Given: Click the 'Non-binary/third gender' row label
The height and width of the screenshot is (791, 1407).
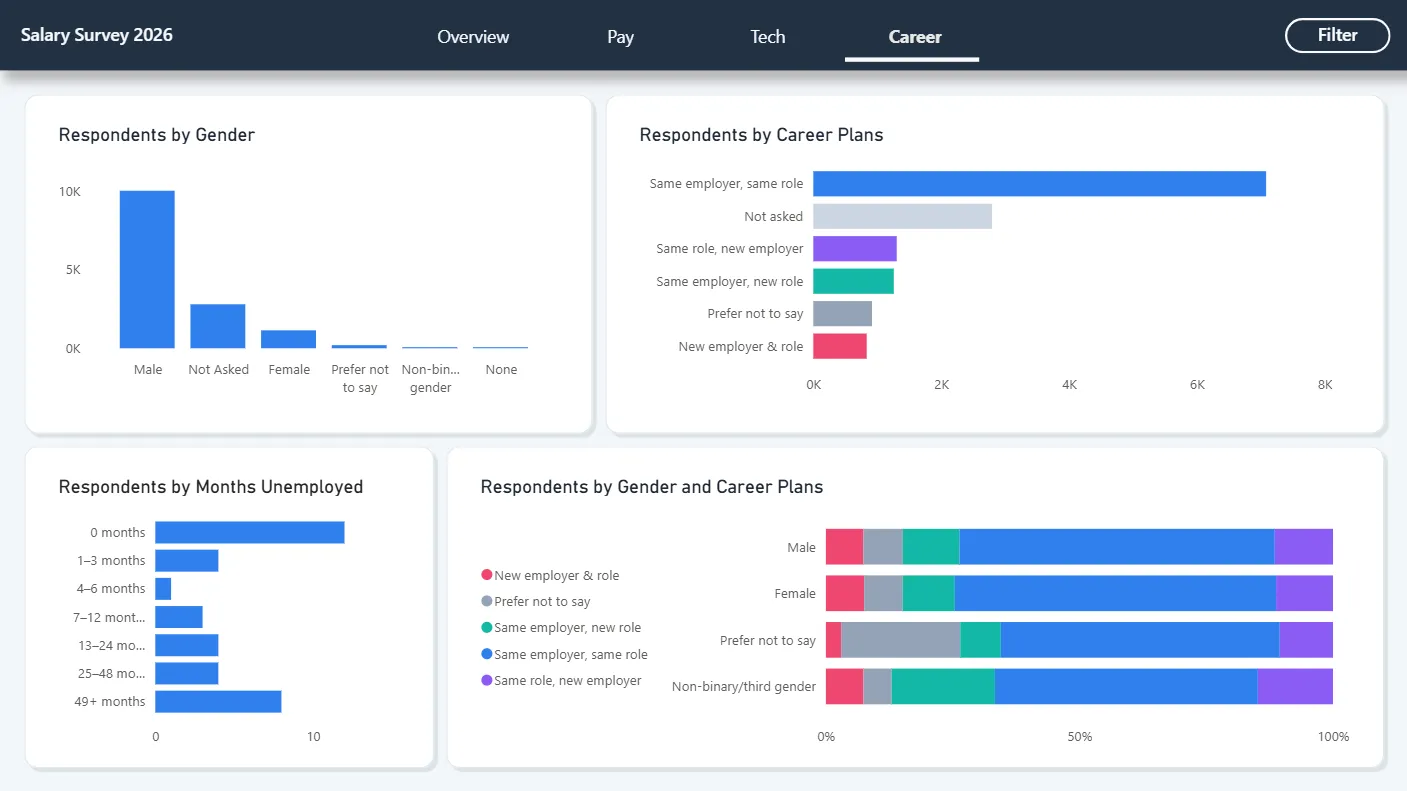Looking at the screenshot, I should click(x=744, y=687).
